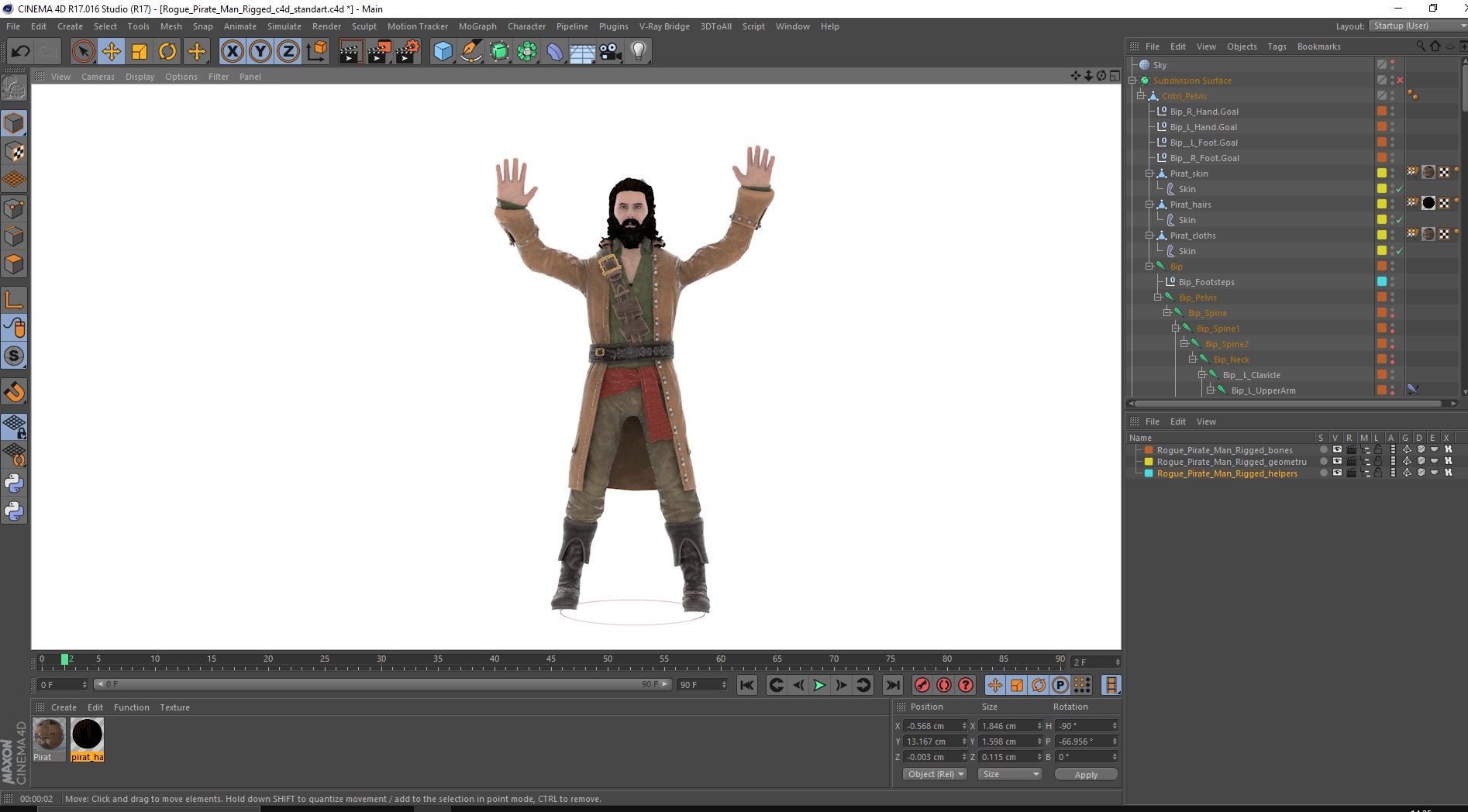Add a floor environment object
Screen dimensions: 1468x812
[x=583, y=52]
